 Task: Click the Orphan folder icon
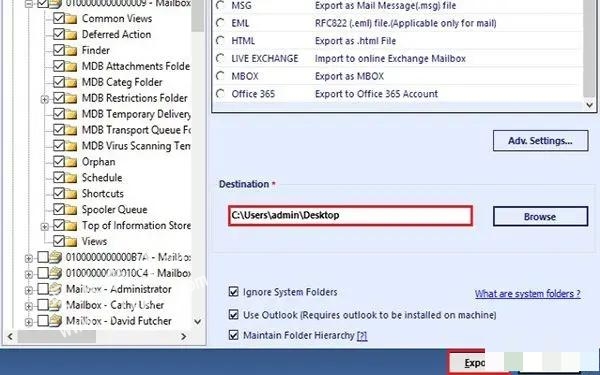click(71, 162)
